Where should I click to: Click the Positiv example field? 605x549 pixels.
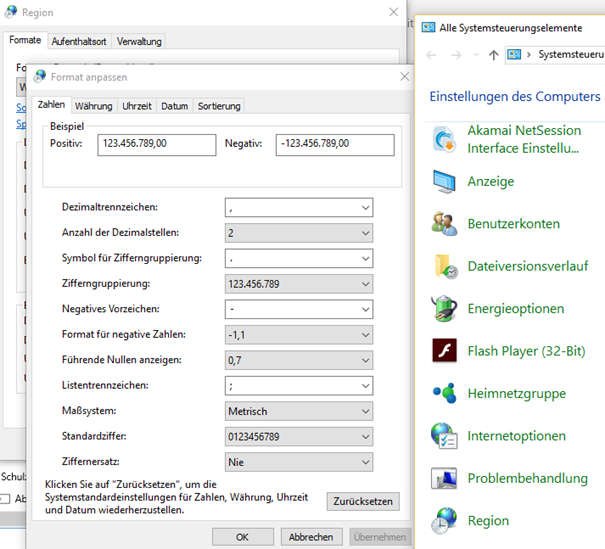(x=157, y=144)
